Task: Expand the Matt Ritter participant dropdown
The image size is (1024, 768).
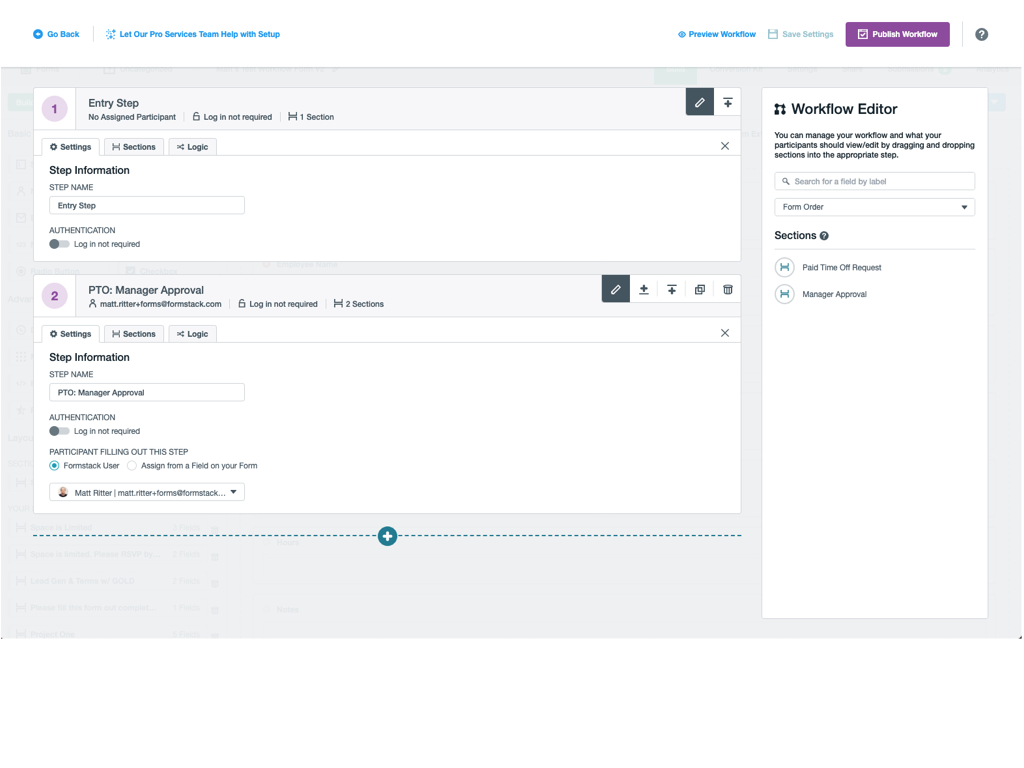Action: 234,491
